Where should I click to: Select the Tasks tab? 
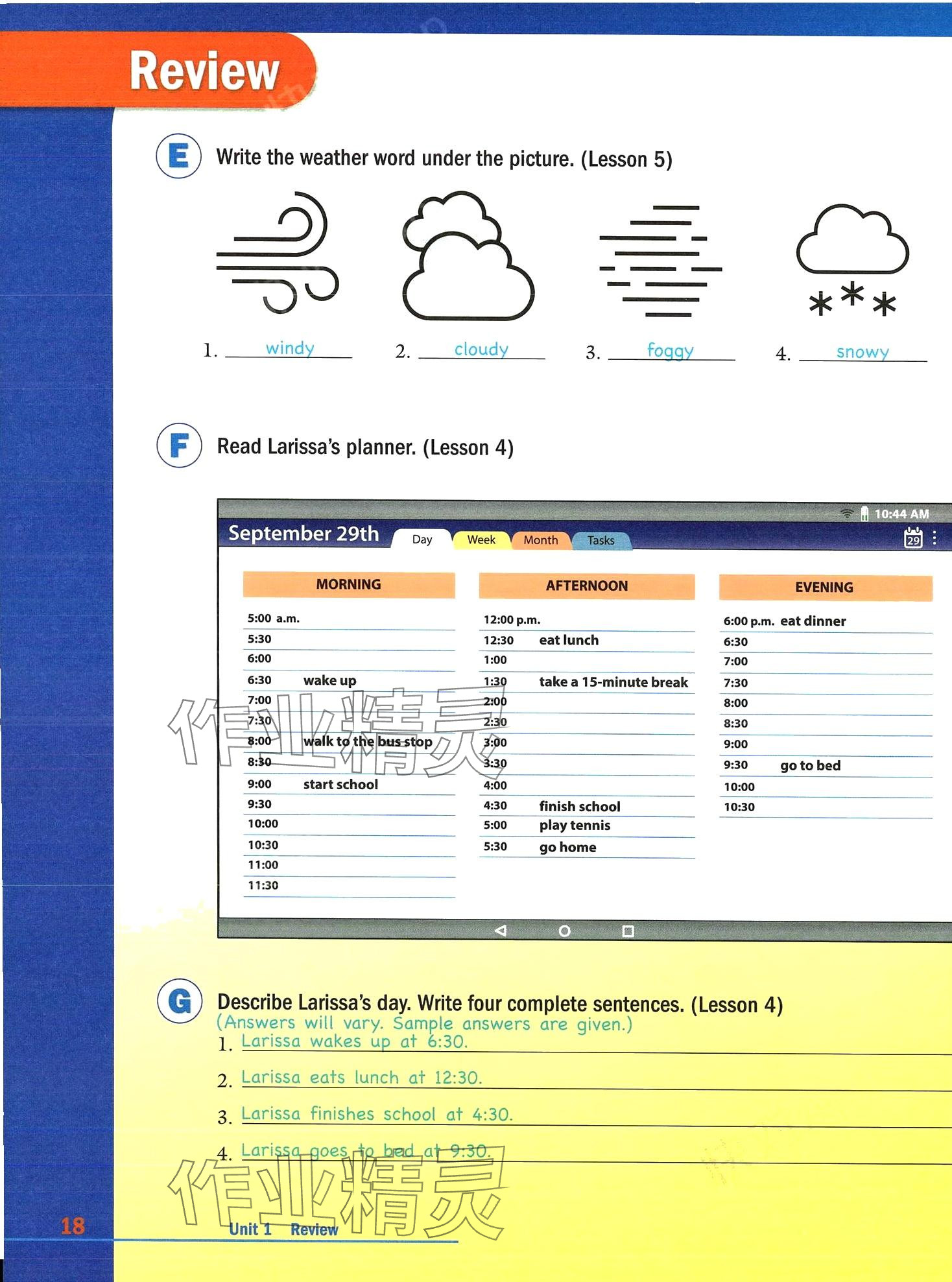(x=601, y=540)
